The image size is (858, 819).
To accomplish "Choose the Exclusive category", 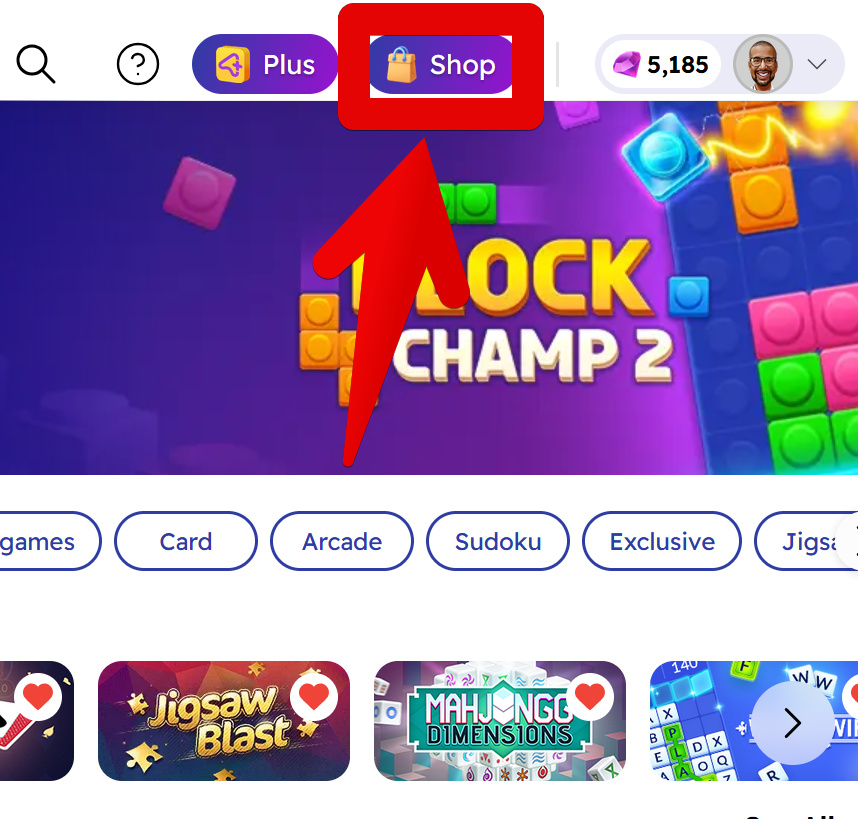I will pos(662,542).
